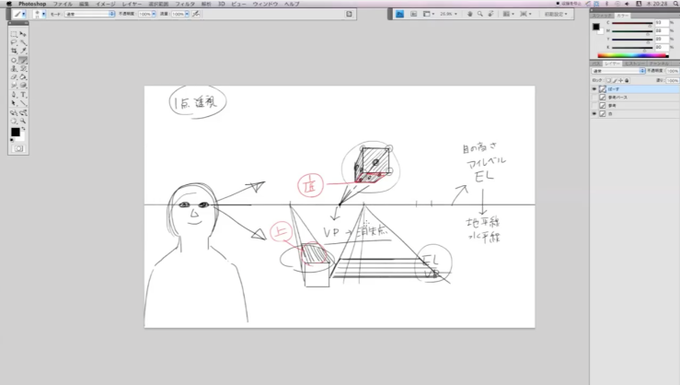Show the 参考パース layer
This screenshot has height=385, width=680.
point(594,97)
